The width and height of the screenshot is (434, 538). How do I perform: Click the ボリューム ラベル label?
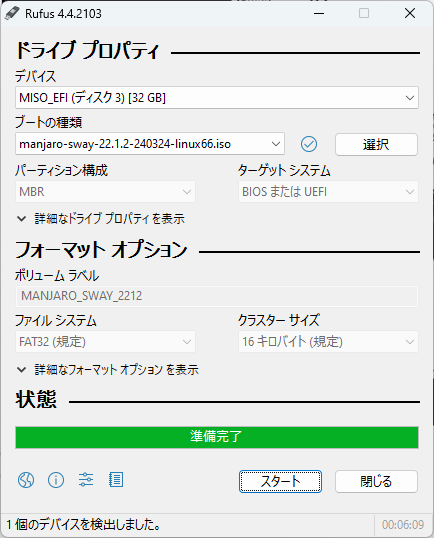[57, 276]
